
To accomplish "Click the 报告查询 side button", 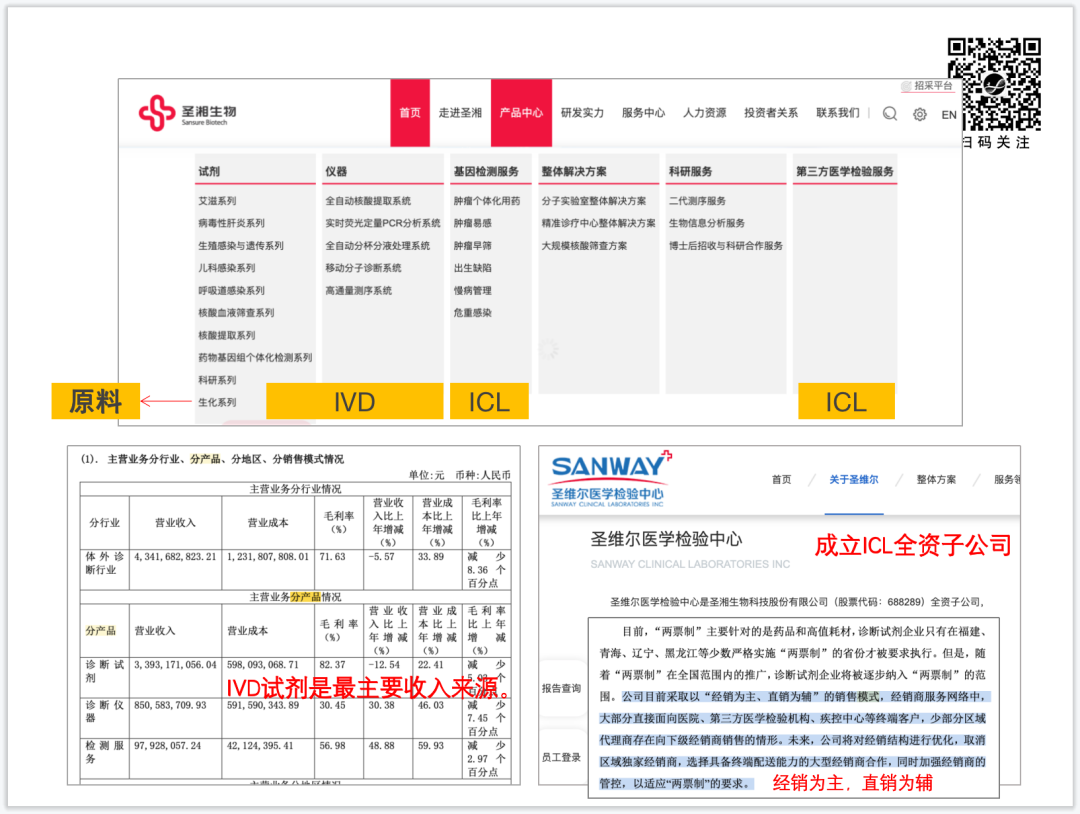I will 561,688.
